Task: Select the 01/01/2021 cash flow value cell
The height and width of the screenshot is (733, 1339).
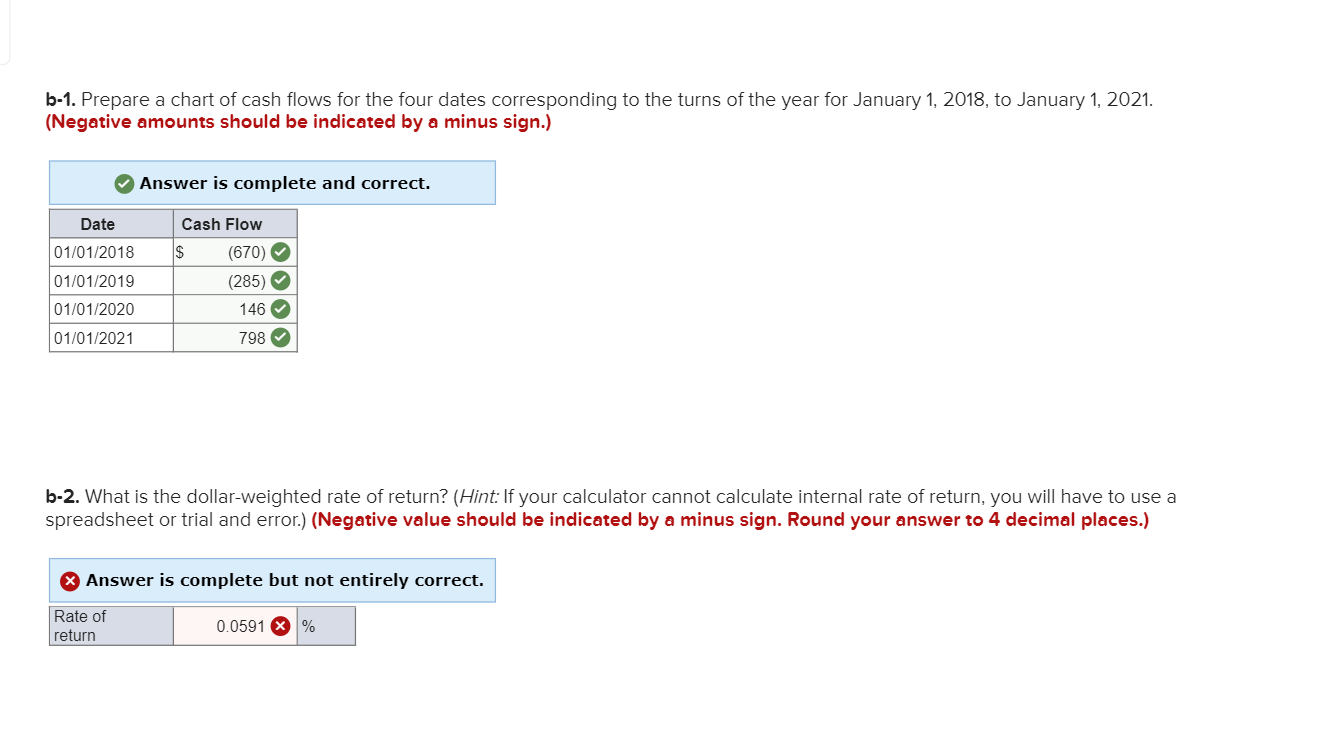Action: tap(235, 338)
